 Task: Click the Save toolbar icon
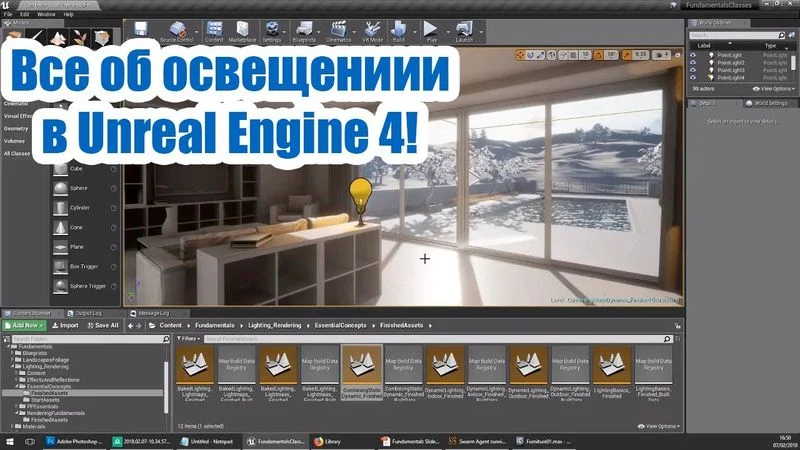pyautogui.click(x=141, y=28)
